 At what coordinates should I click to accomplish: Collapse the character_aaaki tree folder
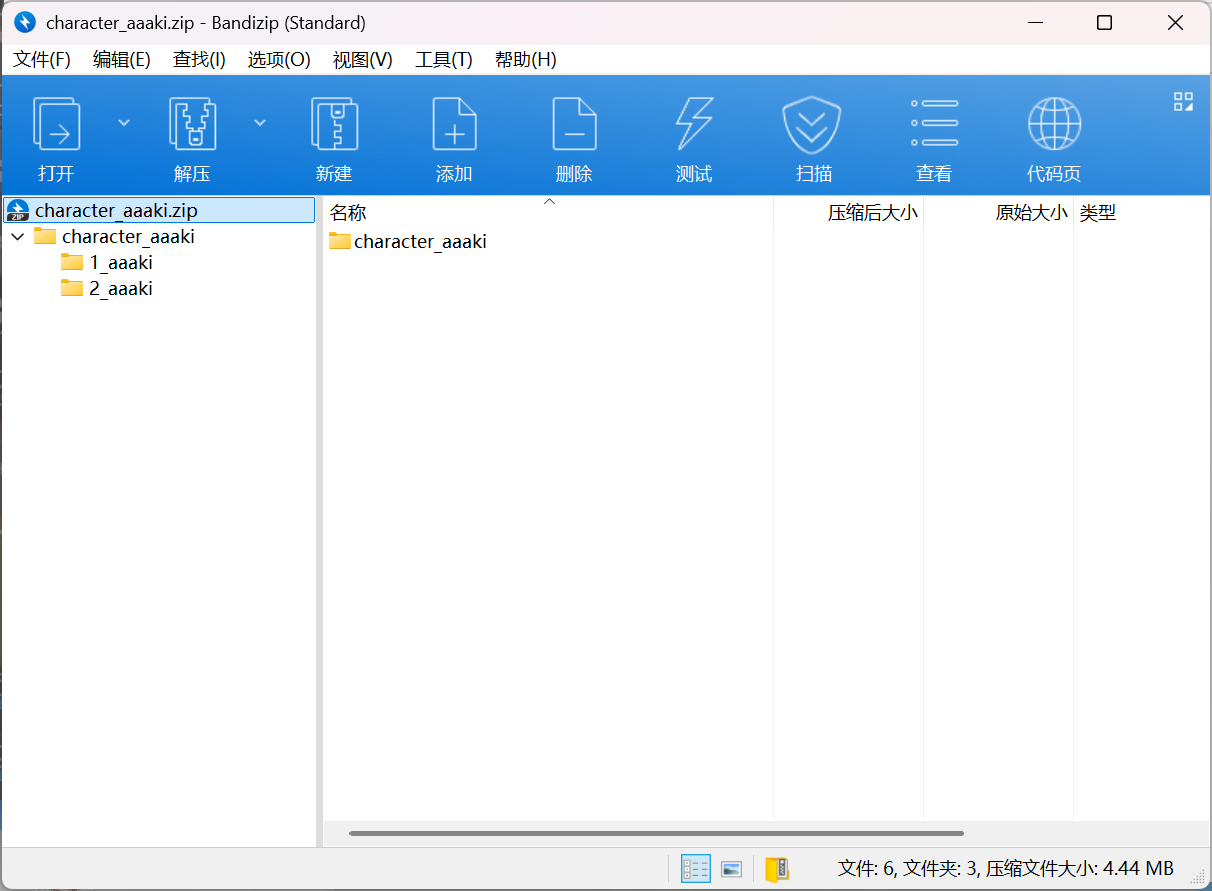pos(18,237)
